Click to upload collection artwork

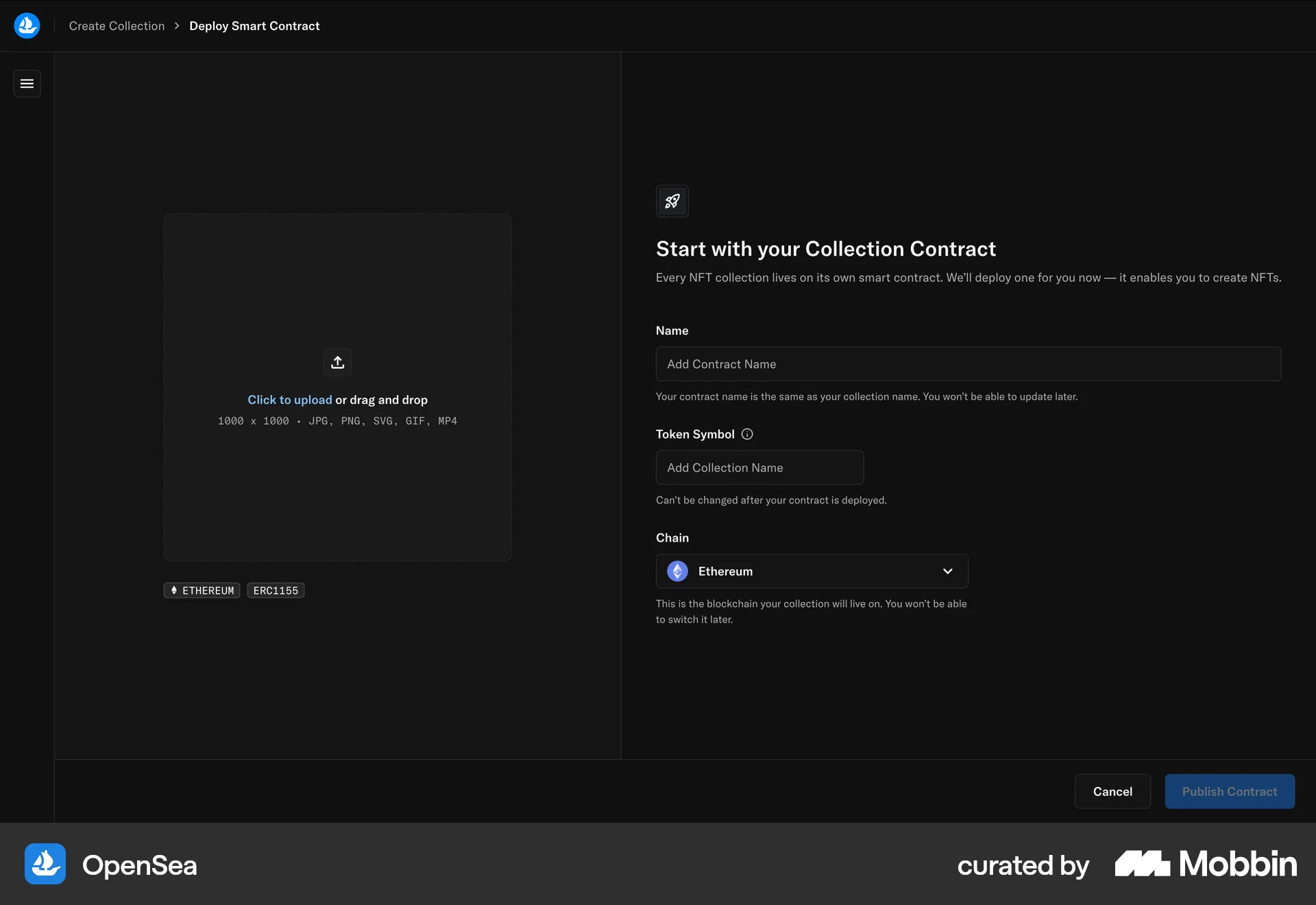click(x=289, y=400)
